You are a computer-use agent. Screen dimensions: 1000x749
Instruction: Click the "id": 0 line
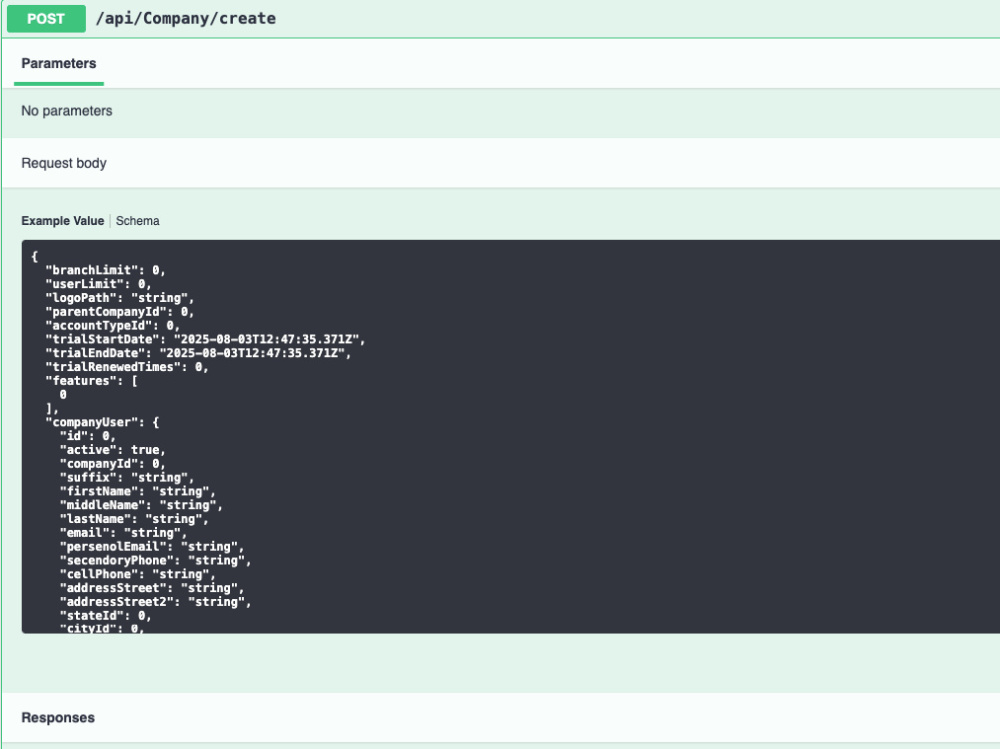(x=87, y=436)
